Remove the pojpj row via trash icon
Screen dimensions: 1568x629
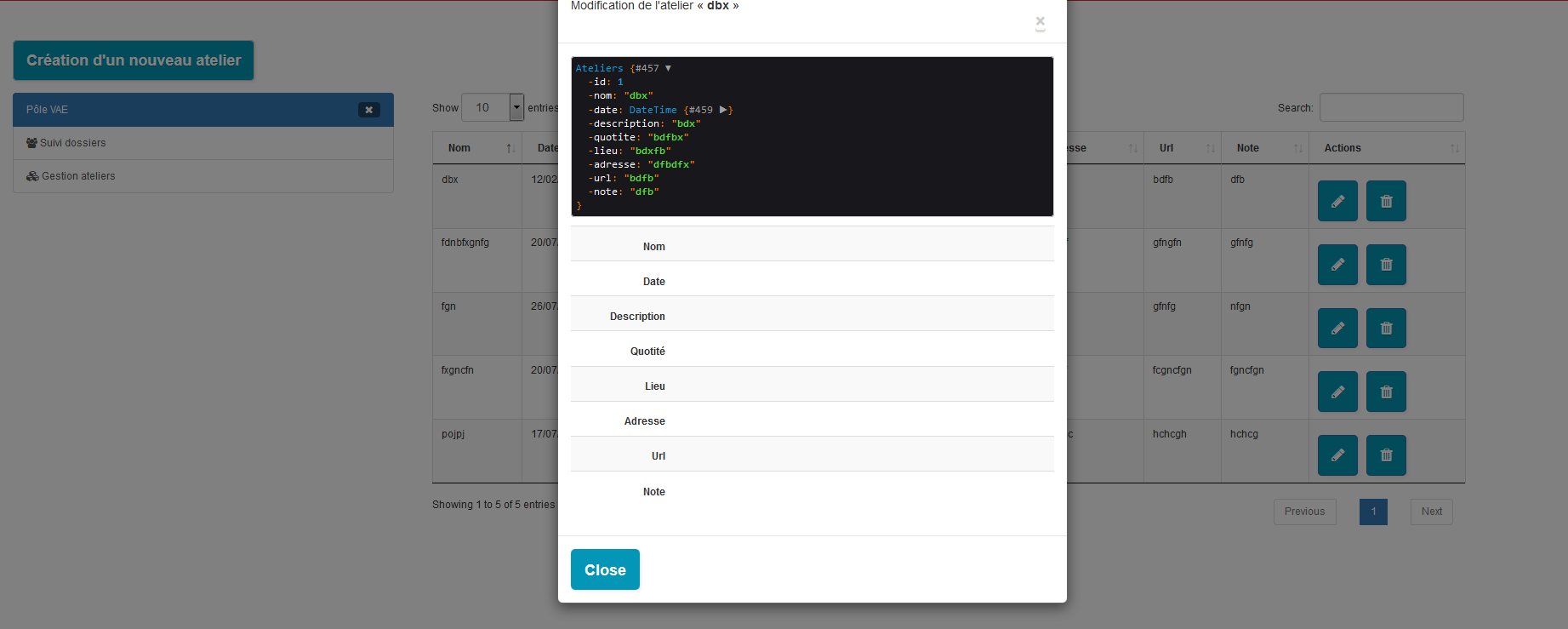click(x=1385, y=455)
